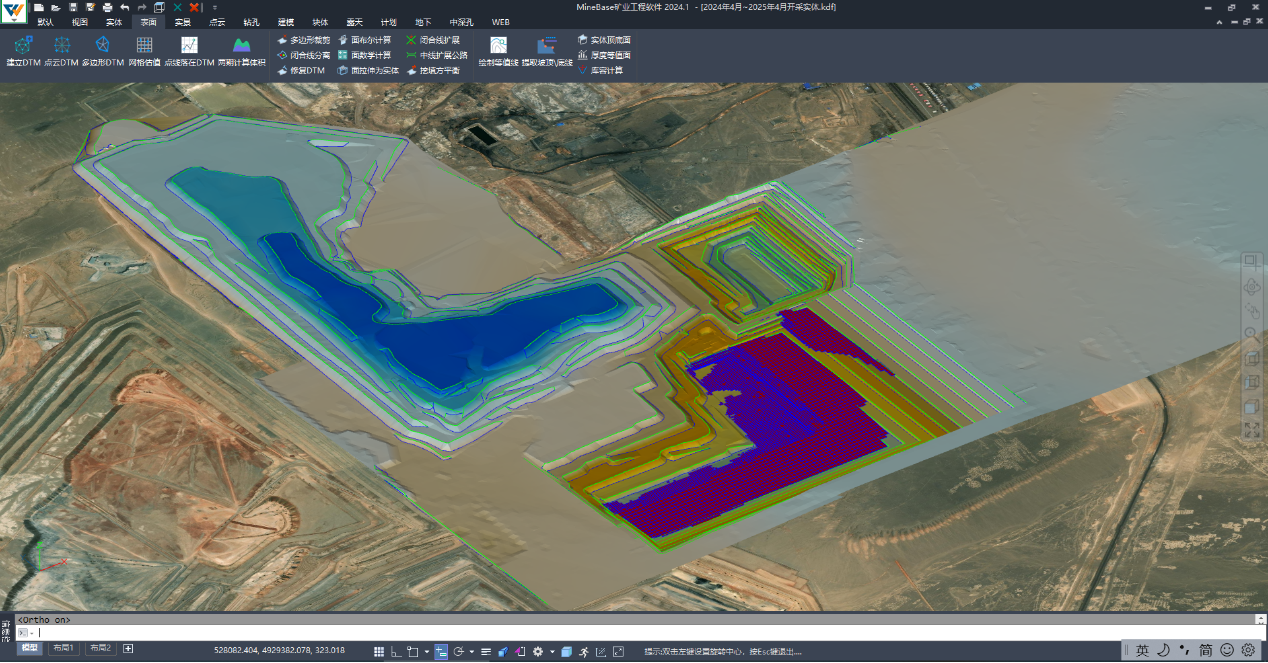Select the 点云DTM tool
The width and height of the screenshot is (1268, 663).
click(62, 45)
